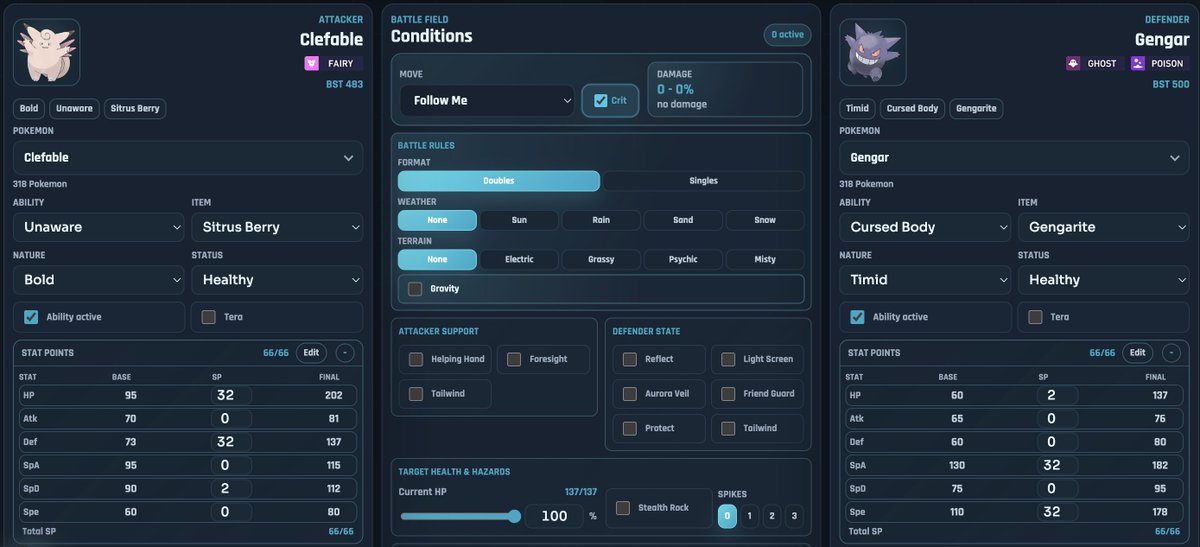
Task: Set Spikes layers to 3
Action: click(794, 516)
